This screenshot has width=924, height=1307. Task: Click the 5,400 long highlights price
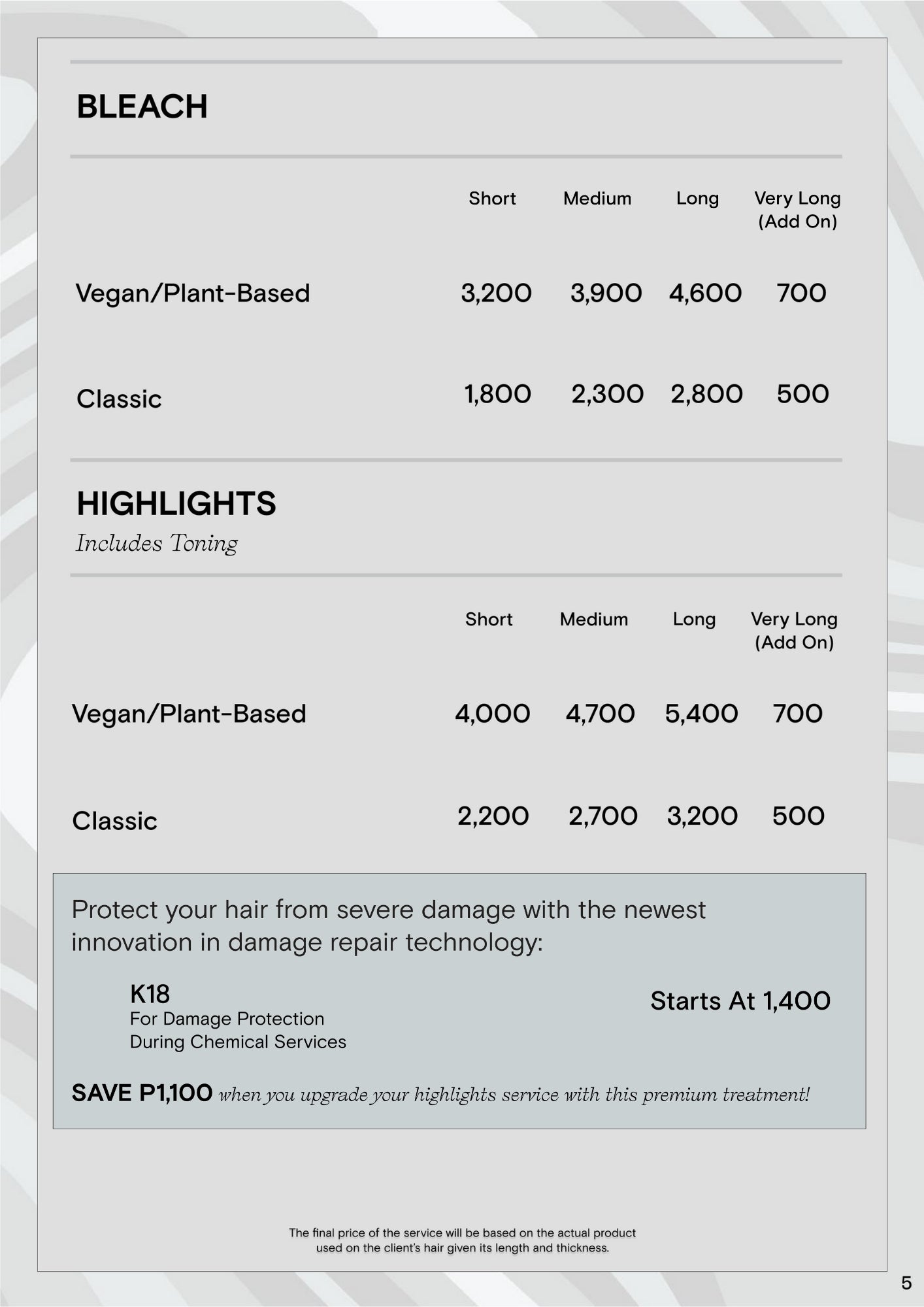[x=701, y=714]
